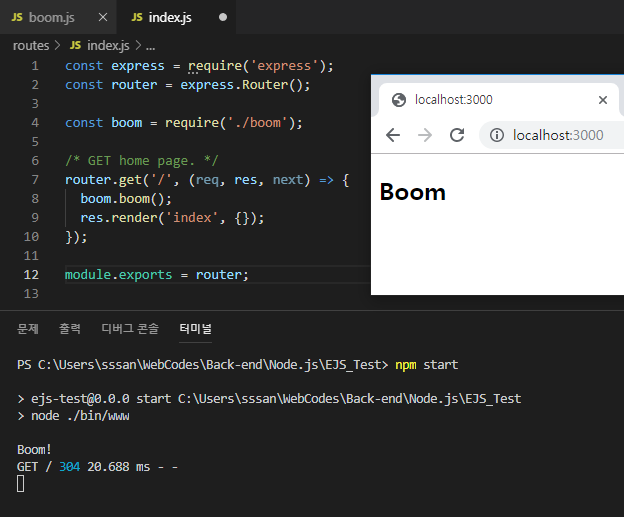Close the localhost:3000 browser tab
Viewport: 624px width, 517px height.
[602, 100]
